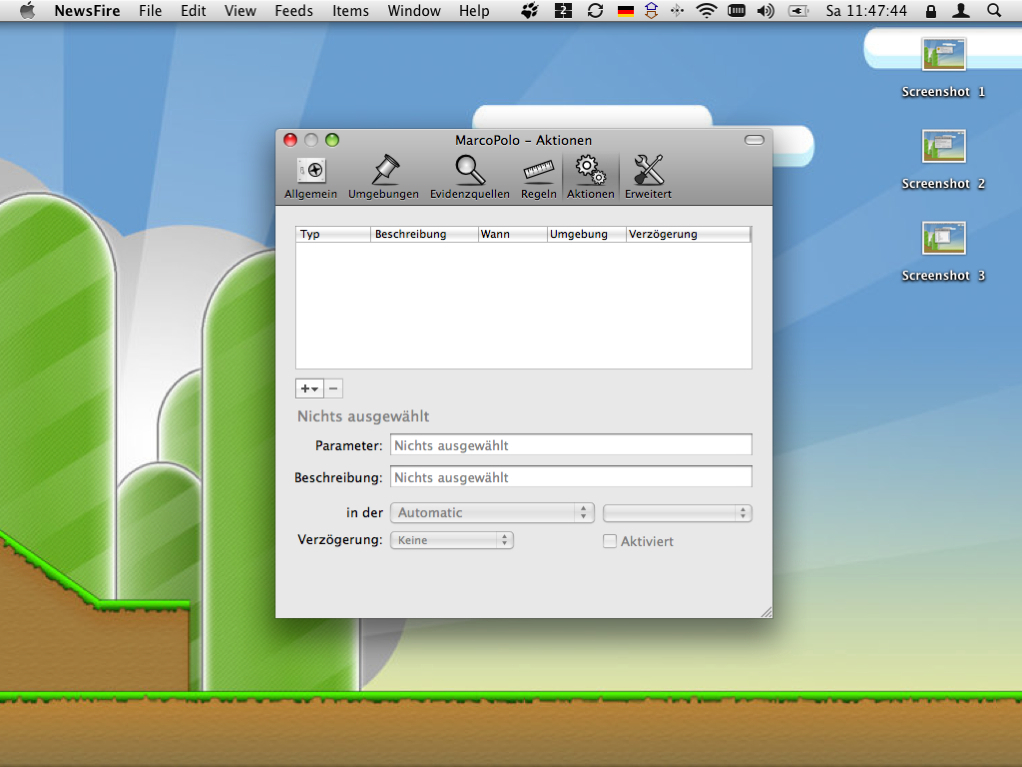Open the Help menu
The image size is (1022, 767).
(474, 10)
